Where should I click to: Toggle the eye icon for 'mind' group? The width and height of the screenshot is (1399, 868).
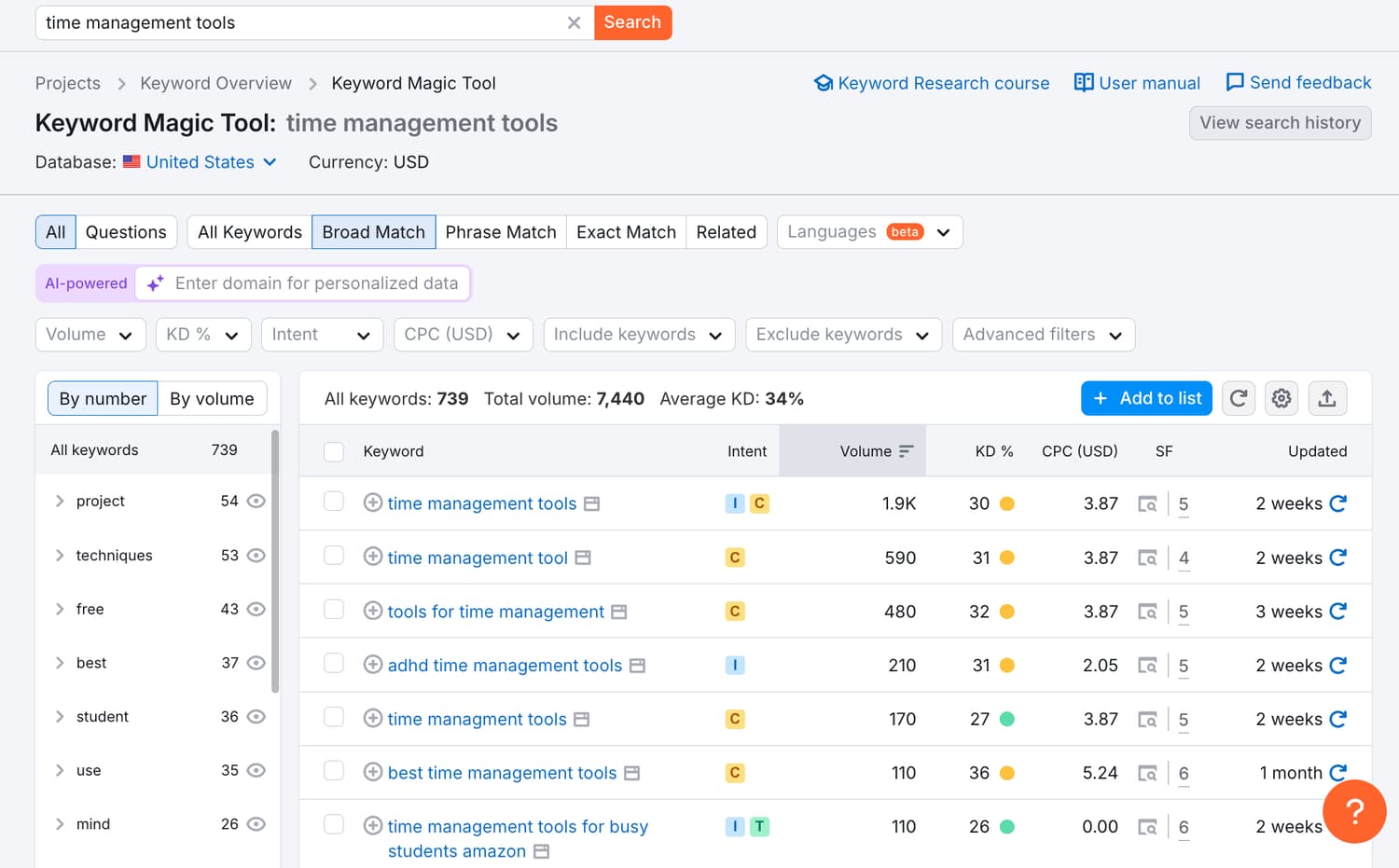[256, 824]
